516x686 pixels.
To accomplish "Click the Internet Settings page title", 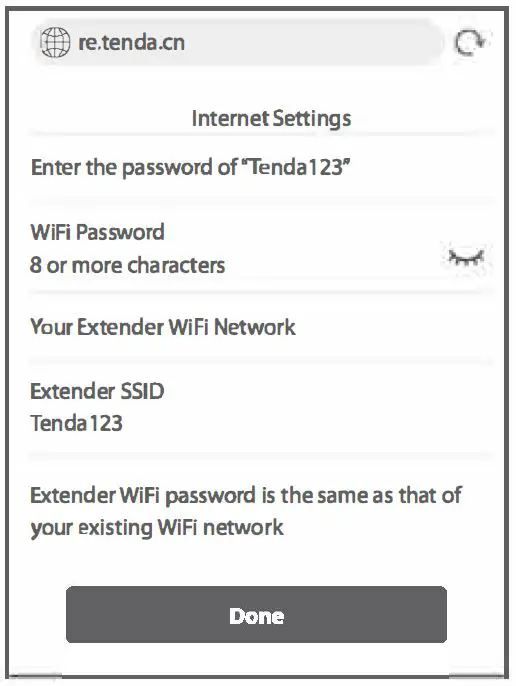I will tap(271, 118).
